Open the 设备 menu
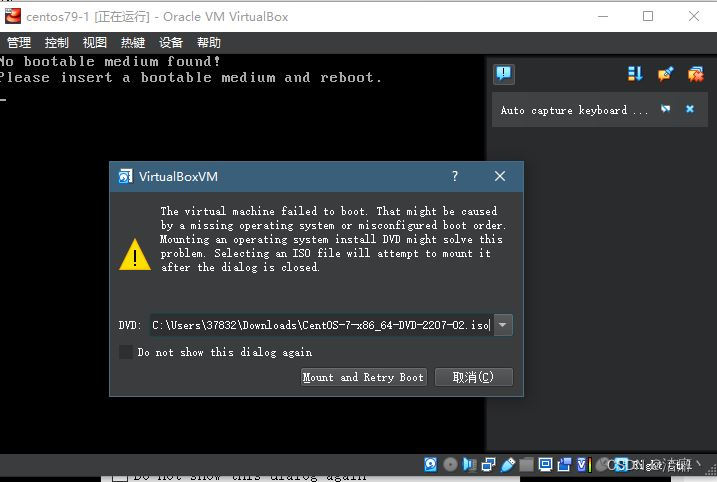The width and height of the screenshot is (717, 482). point(171,43)
